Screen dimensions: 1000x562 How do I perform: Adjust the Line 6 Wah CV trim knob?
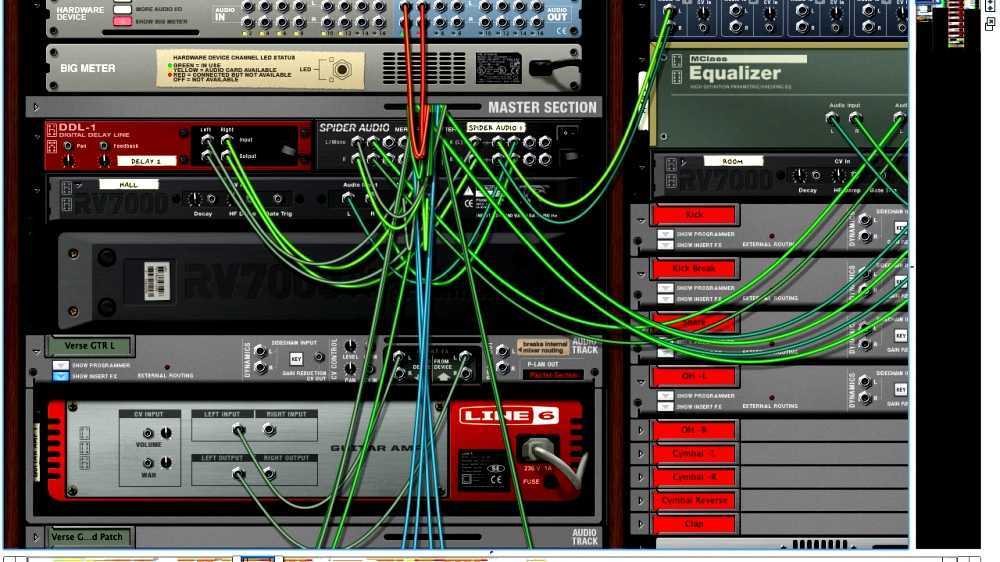(x=166, y=463)
